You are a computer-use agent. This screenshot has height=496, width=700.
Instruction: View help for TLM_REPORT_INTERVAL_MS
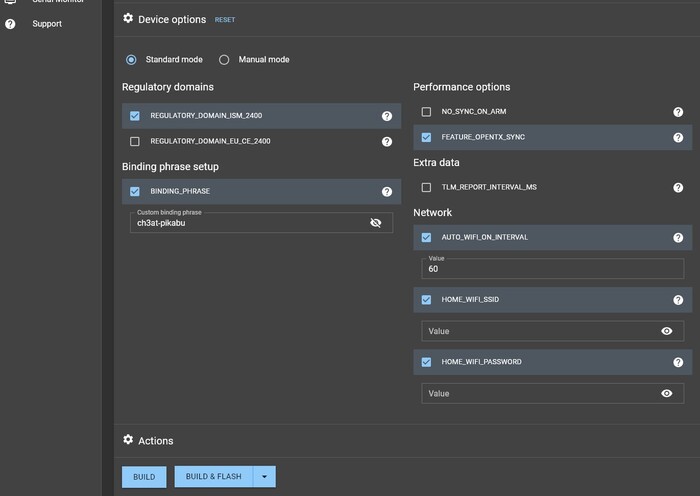[678, 187]
